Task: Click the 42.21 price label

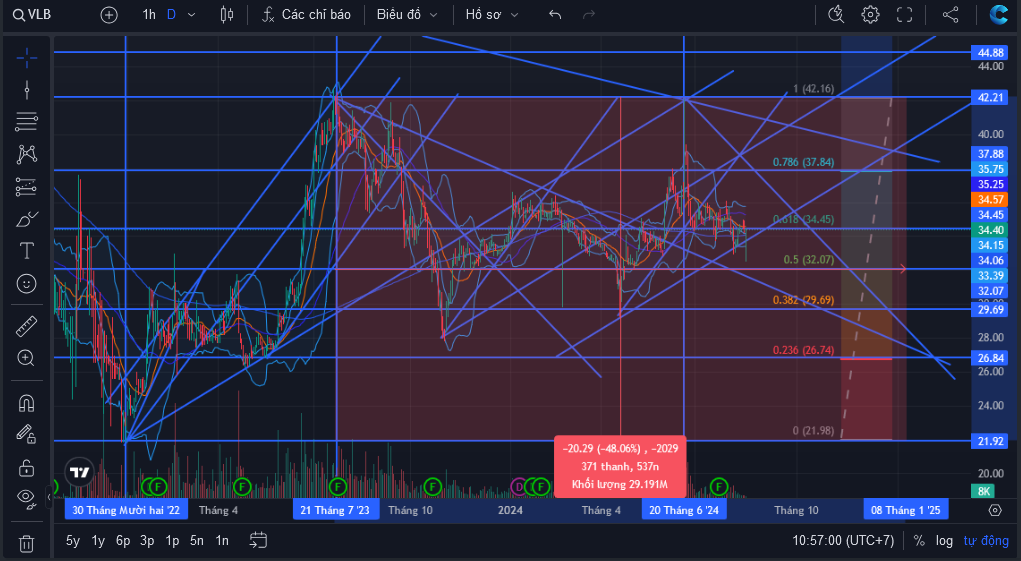Action: click(x=990, y=98)
